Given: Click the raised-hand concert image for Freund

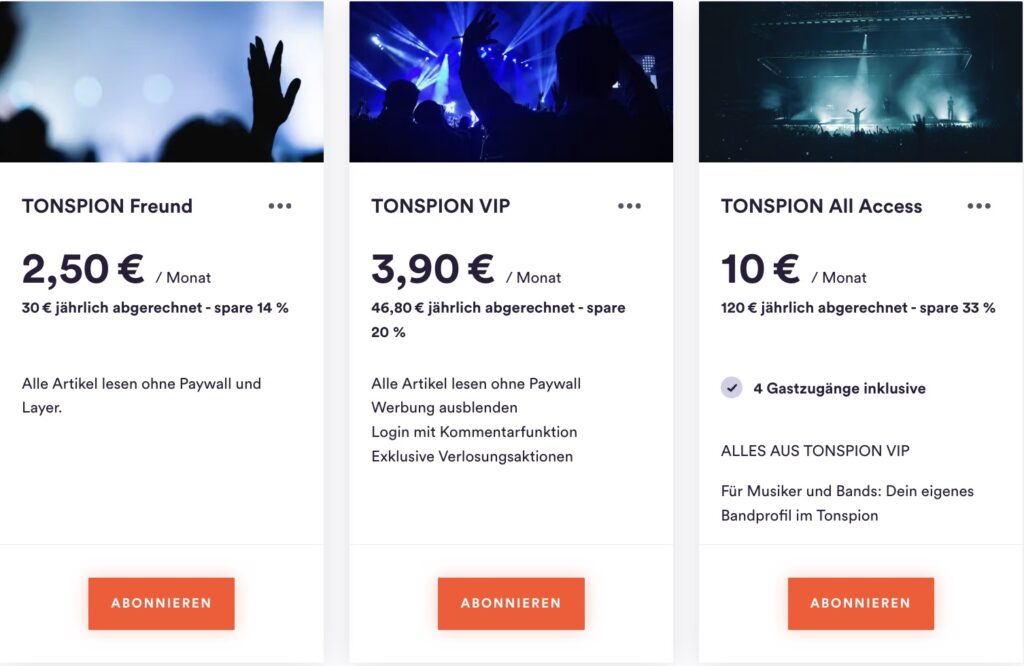Looking at the screenshot, I should 161,81.
